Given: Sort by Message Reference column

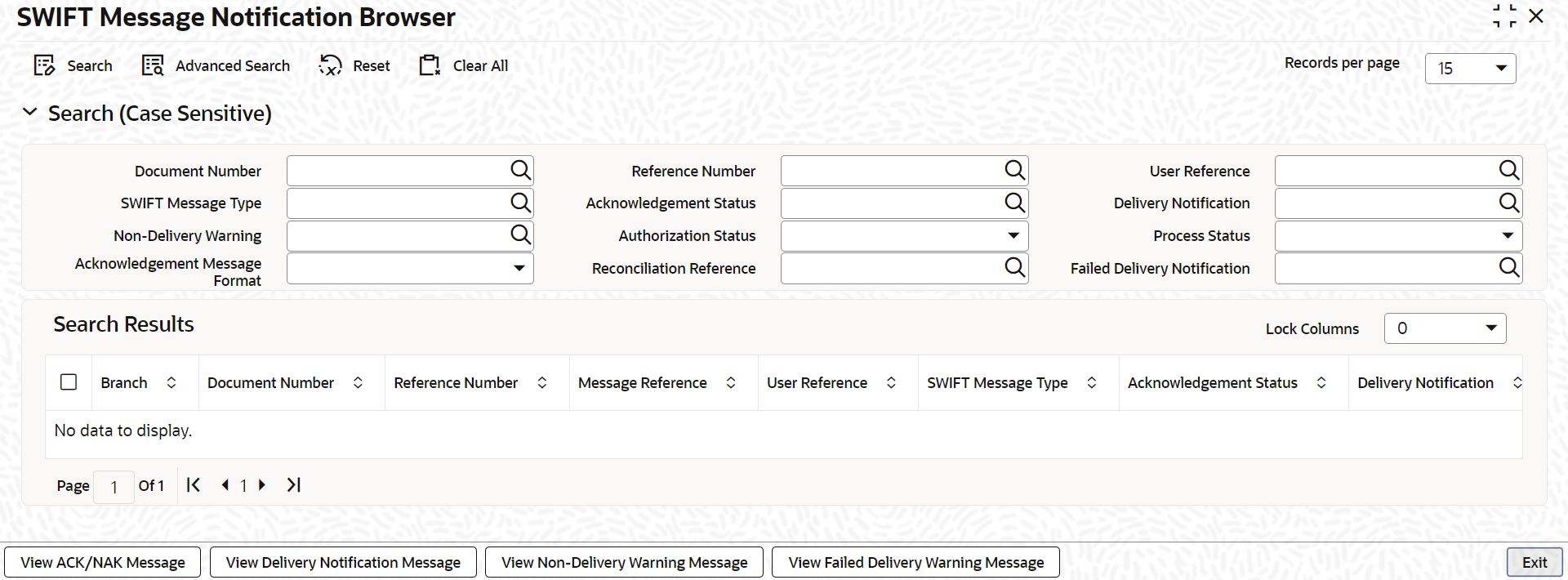Looking at the screenshot, I should click(x=731, y=382).
